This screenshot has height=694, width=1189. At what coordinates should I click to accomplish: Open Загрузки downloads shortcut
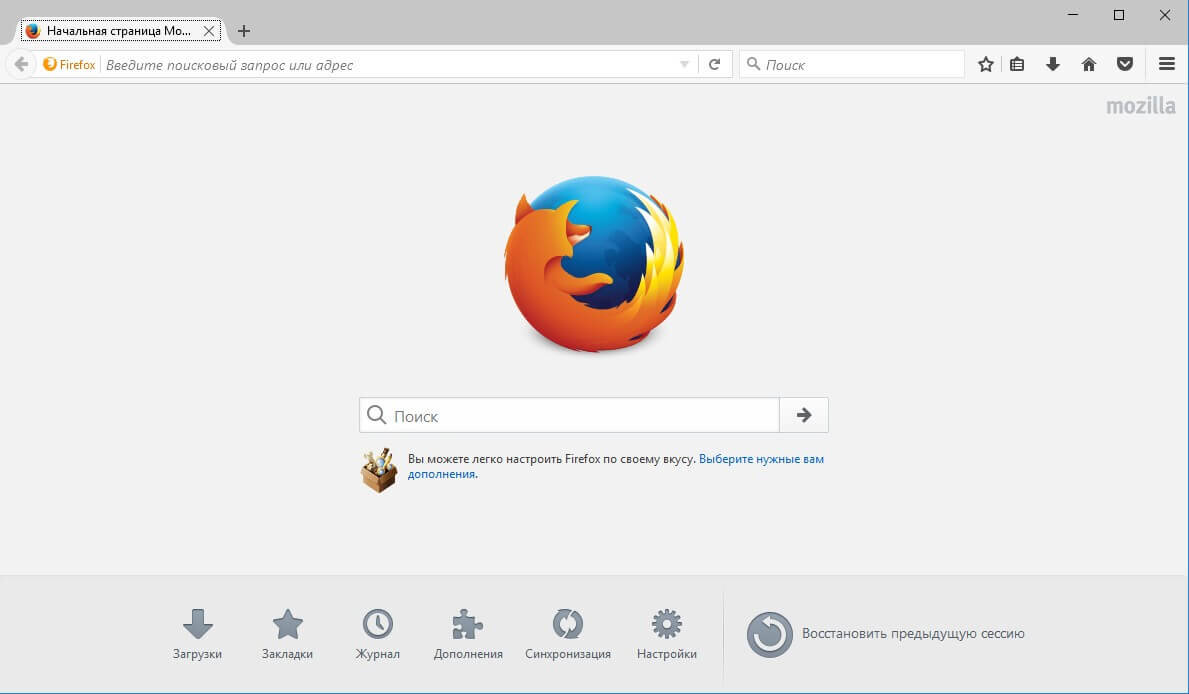(197, 634)
